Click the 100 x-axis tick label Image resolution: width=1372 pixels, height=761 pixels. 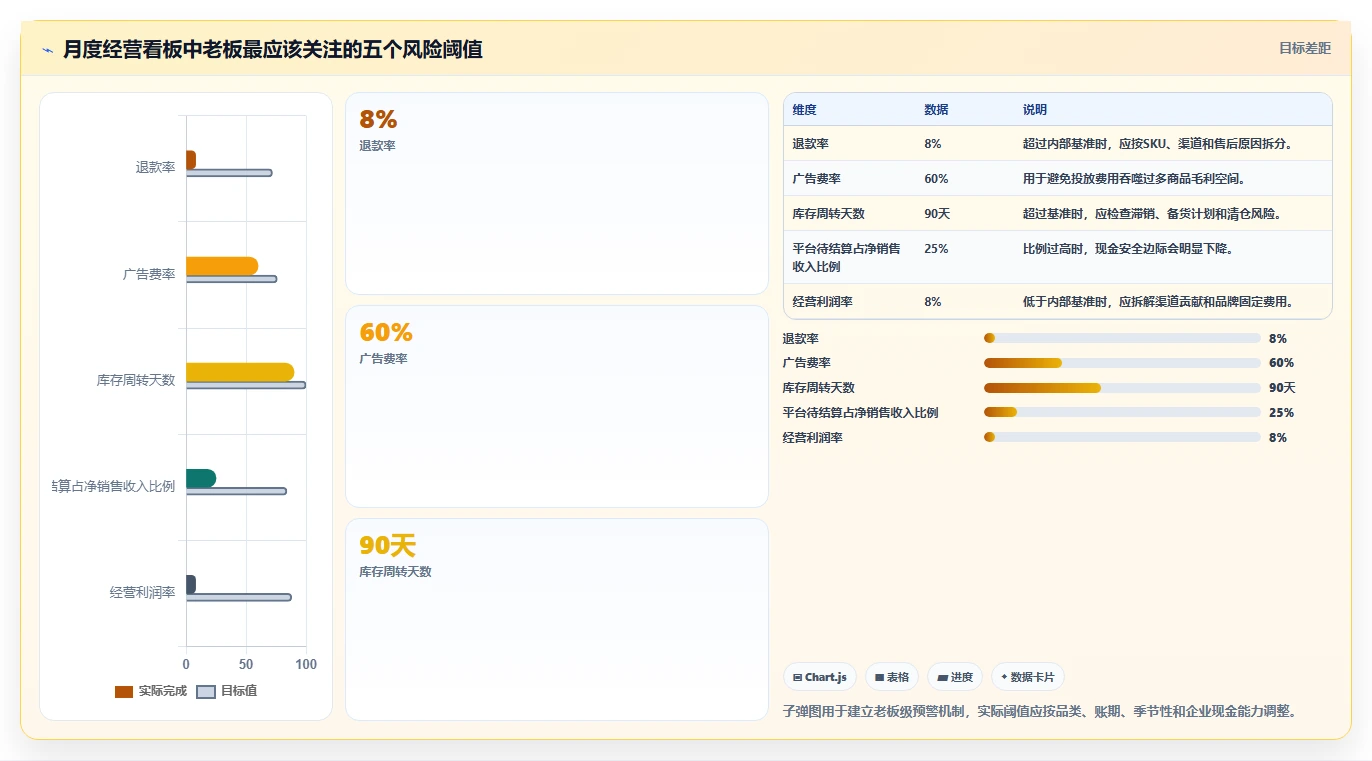(306, 664)
